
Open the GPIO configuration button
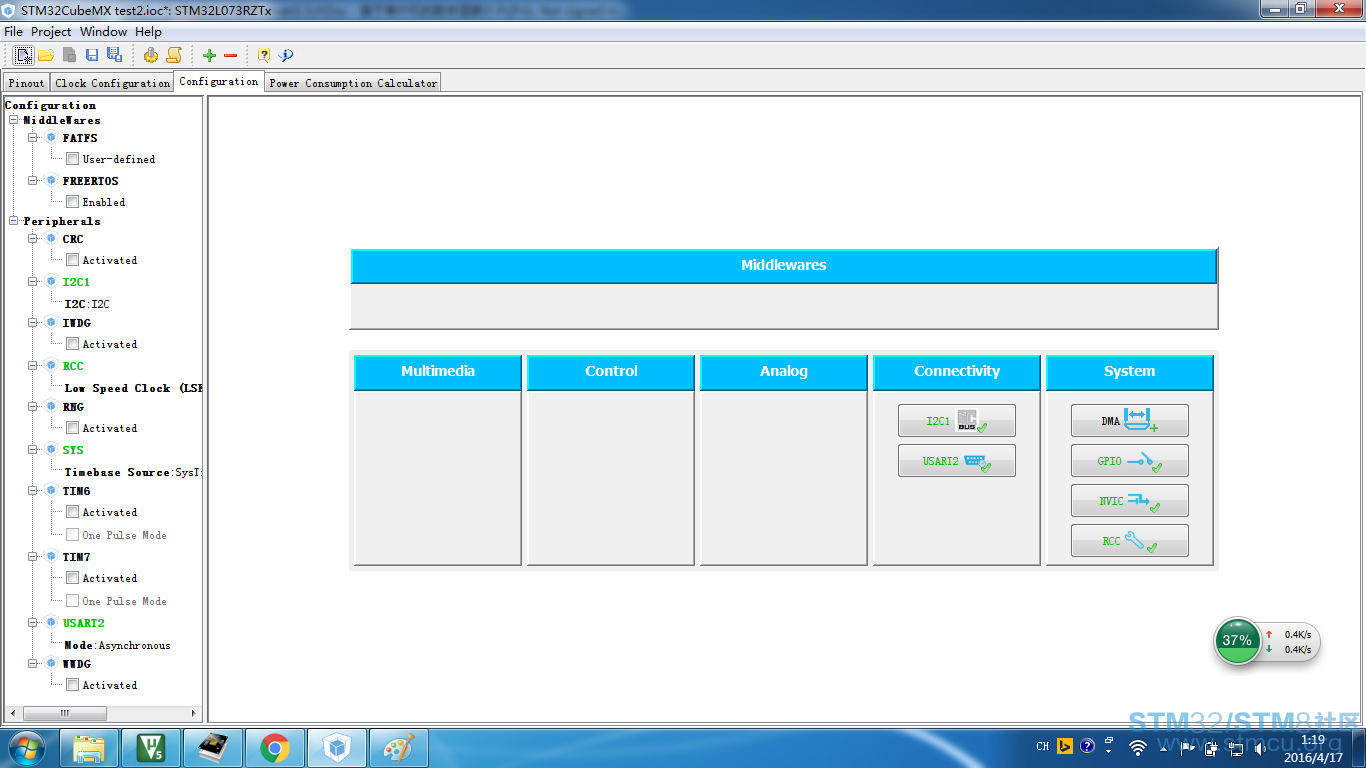pos(1130,461)
